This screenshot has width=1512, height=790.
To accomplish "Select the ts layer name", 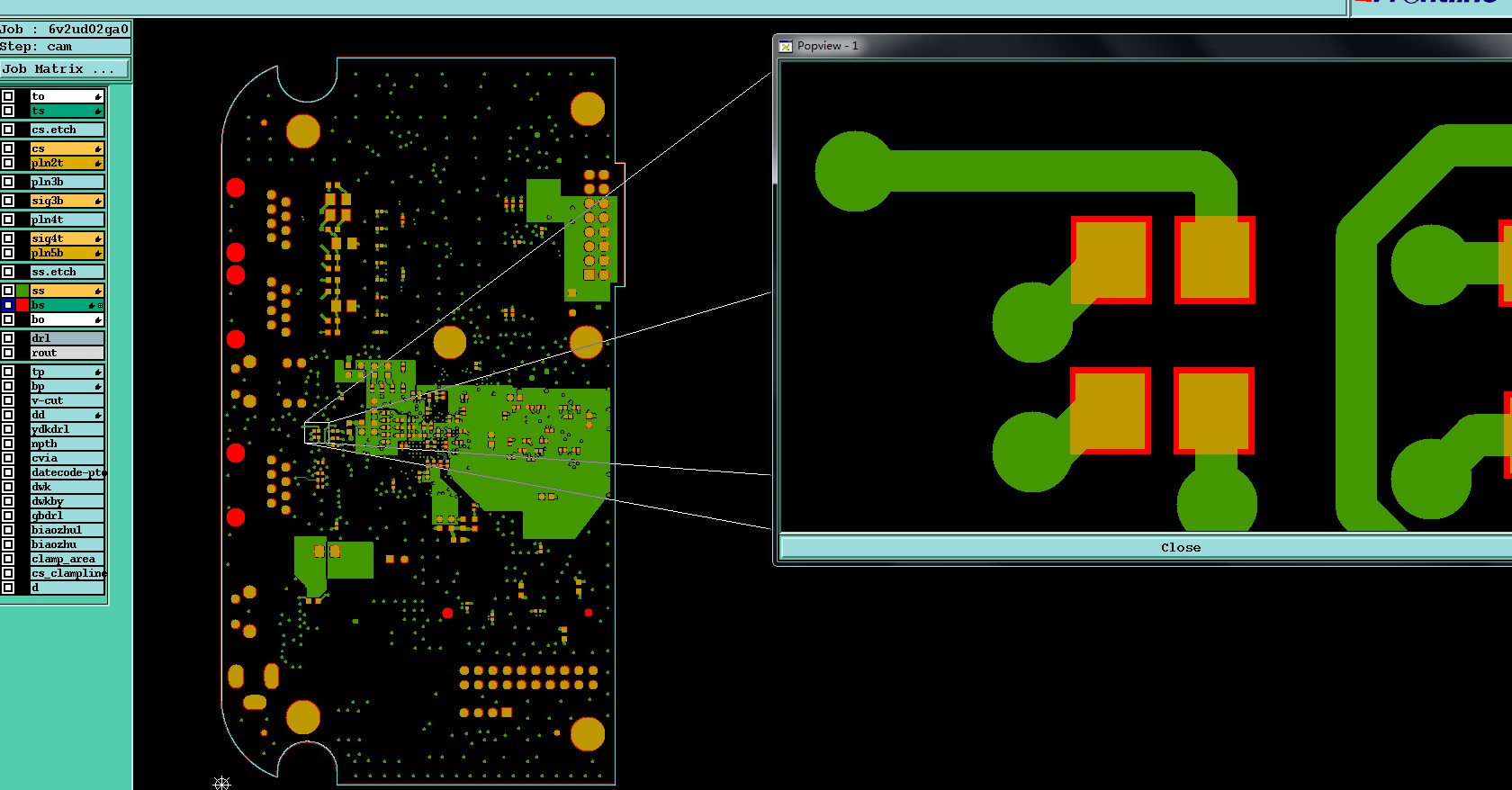I will pyautogui.click(x=67, y=111).
